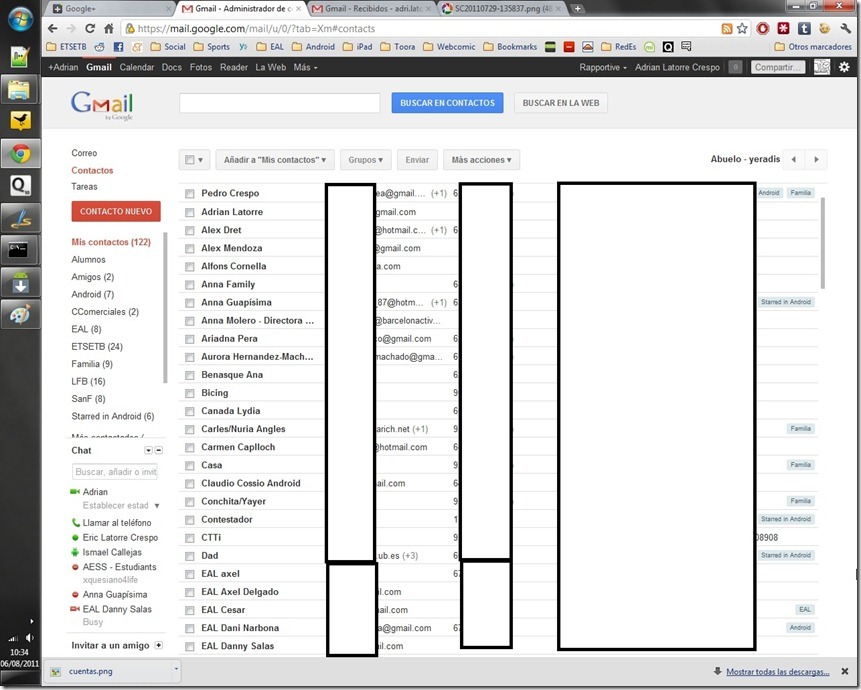Image resolution: width=861 pixels, height=690 pixels.
Task: Go back with the browser back arrow
Action: [53, 29]
